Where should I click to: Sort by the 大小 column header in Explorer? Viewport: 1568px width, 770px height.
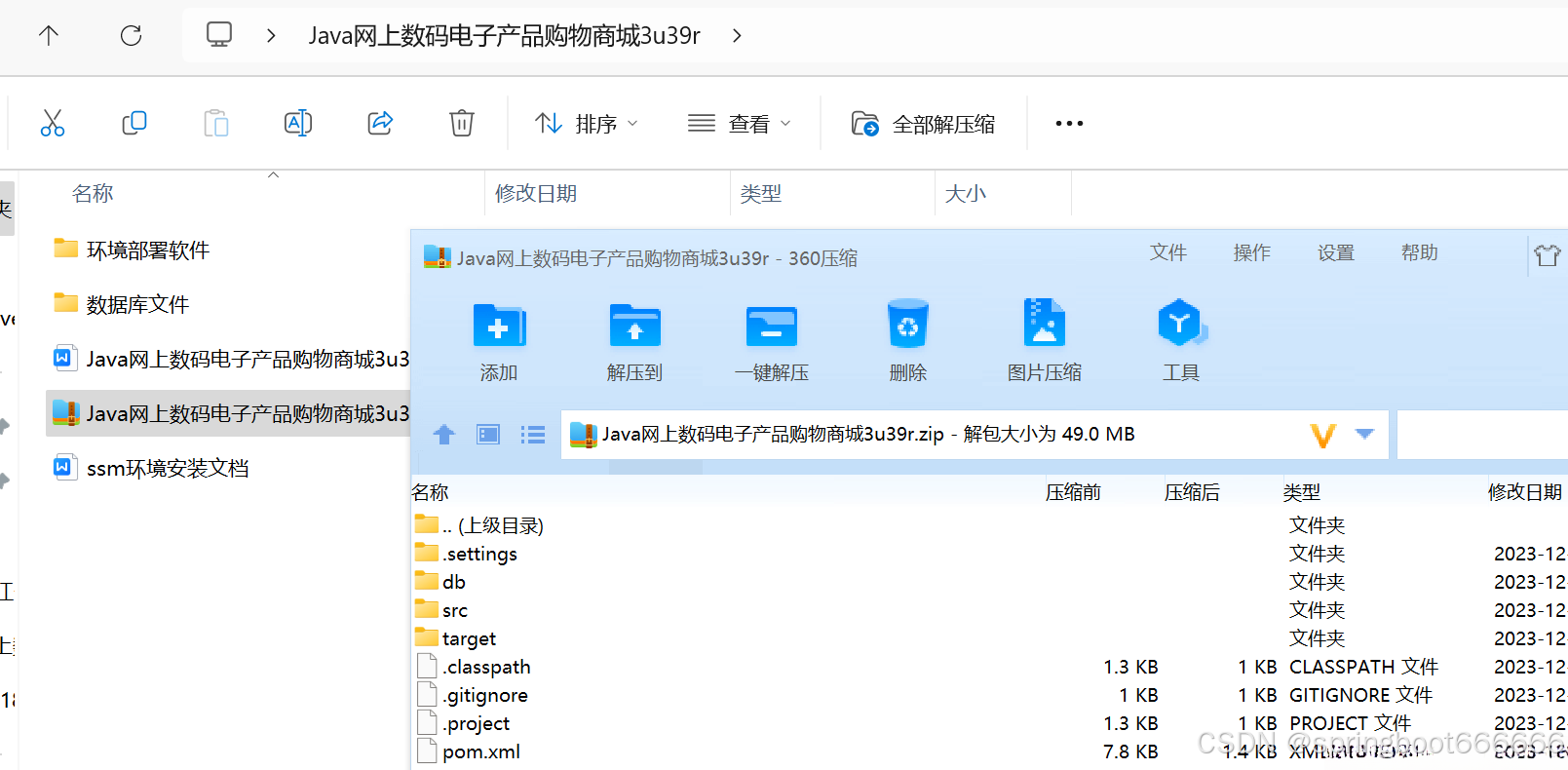966,193
